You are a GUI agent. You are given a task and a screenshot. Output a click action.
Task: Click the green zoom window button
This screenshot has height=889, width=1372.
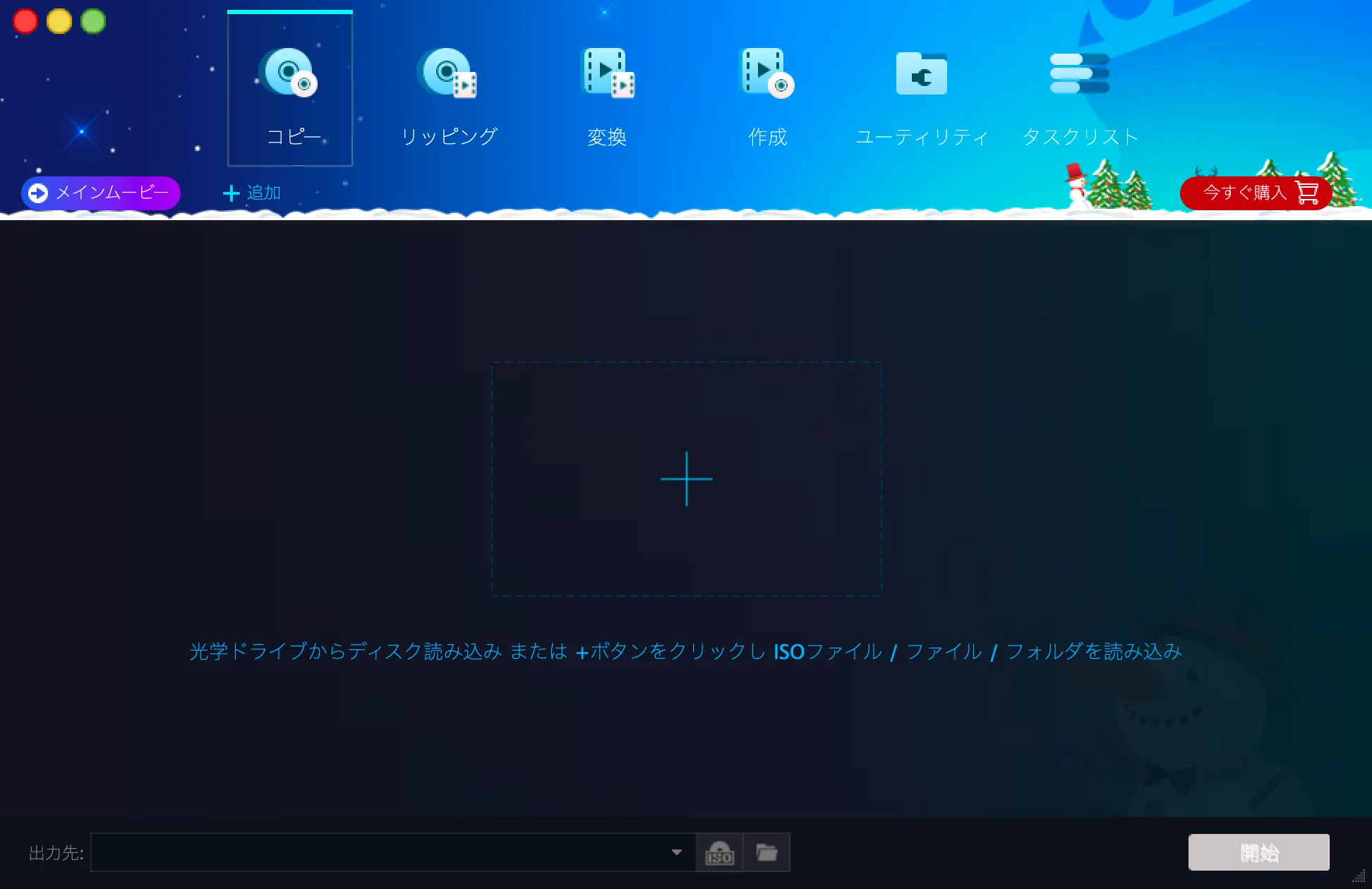pyautogui.click(x=93, y=21)
